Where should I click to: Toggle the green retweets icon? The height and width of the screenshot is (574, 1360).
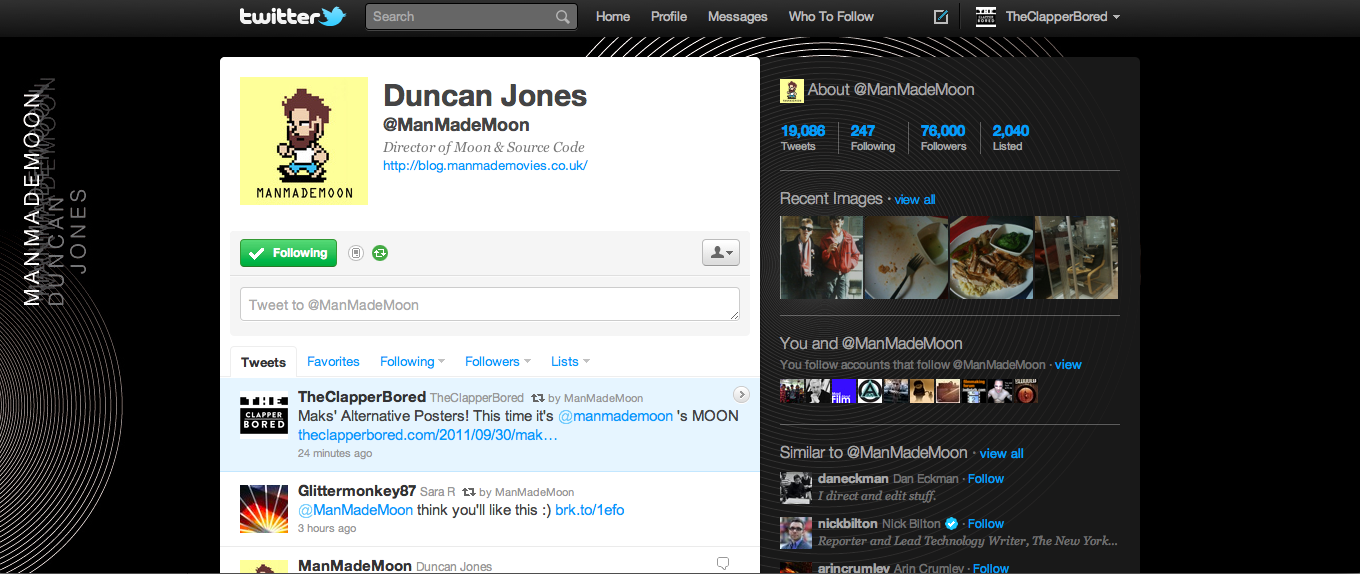point(380,253)
